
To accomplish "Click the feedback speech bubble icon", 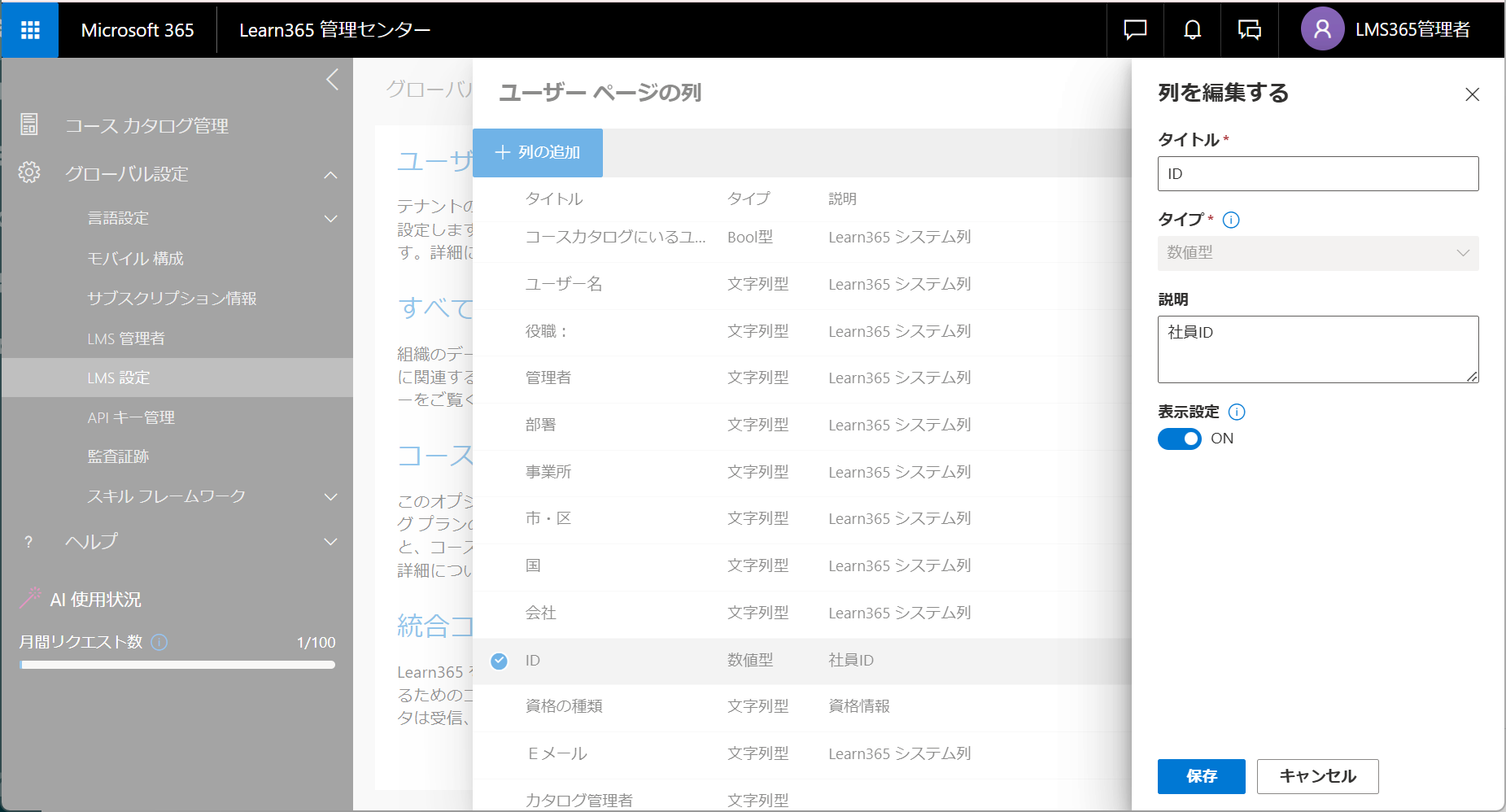I will [x=1249, y=29].
